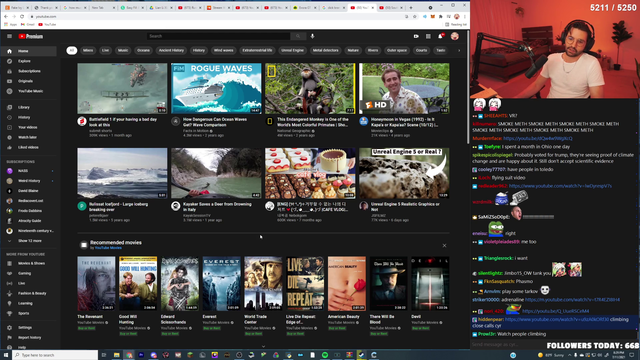Screen dimensions: 640x360
Task: Open American Beauty movie poster
Action: click(347, 284)
